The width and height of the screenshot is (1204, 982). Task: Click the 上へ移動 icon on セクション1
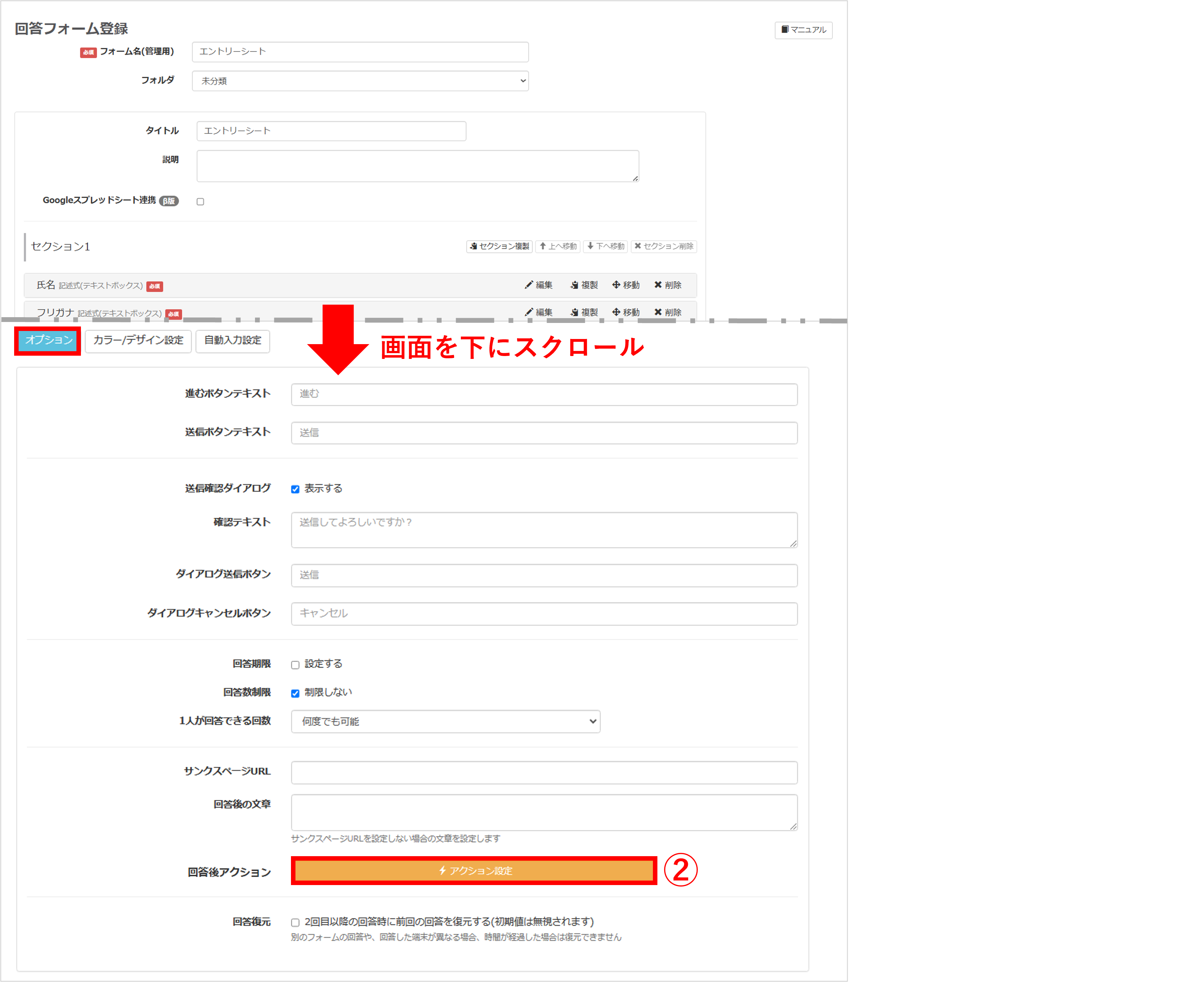tap(557, 246)
